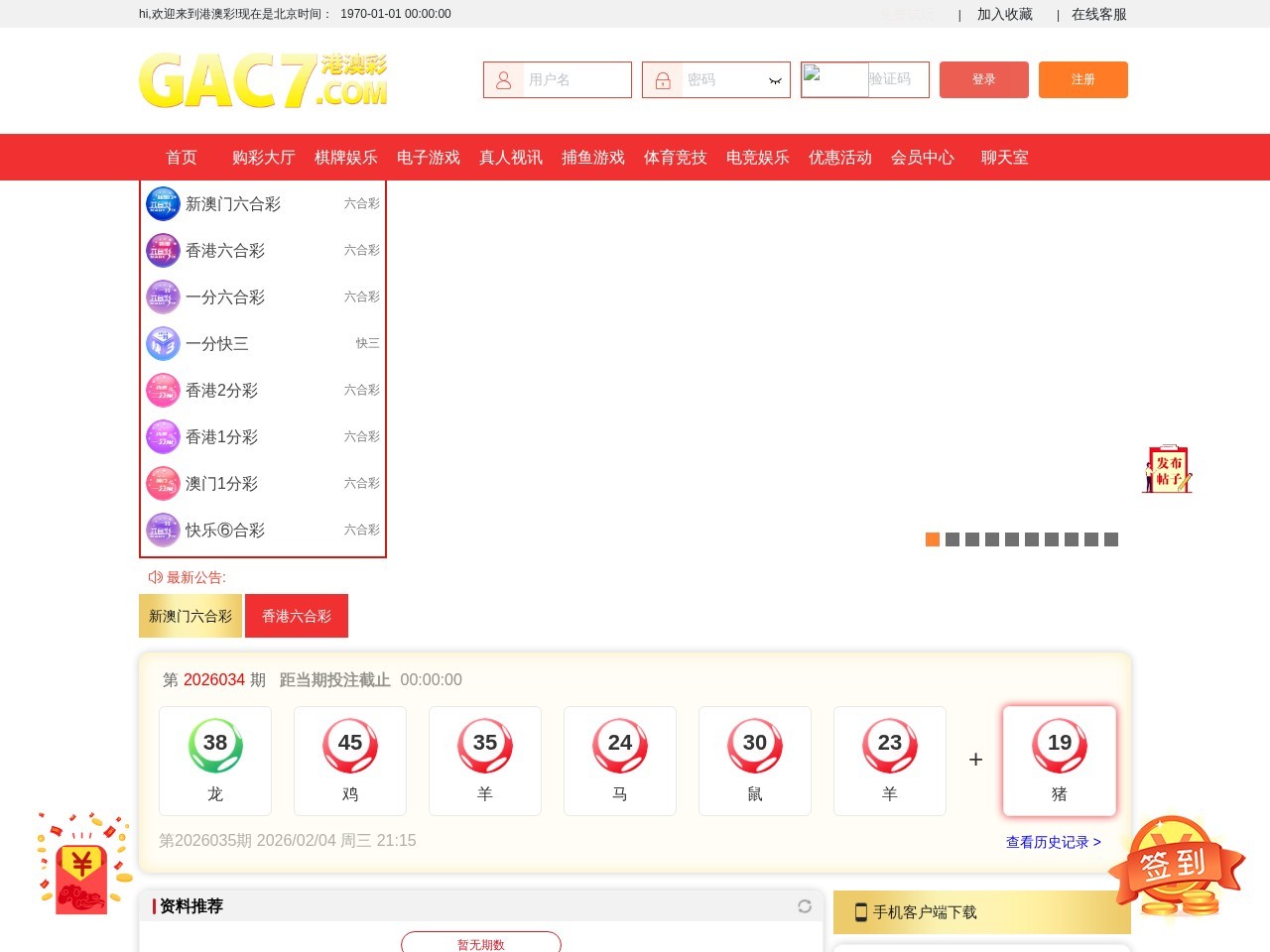The height and width of the screenshot is (952, 1270).
Task: Click the 用户名 username field
Action: tap(558, 79)
